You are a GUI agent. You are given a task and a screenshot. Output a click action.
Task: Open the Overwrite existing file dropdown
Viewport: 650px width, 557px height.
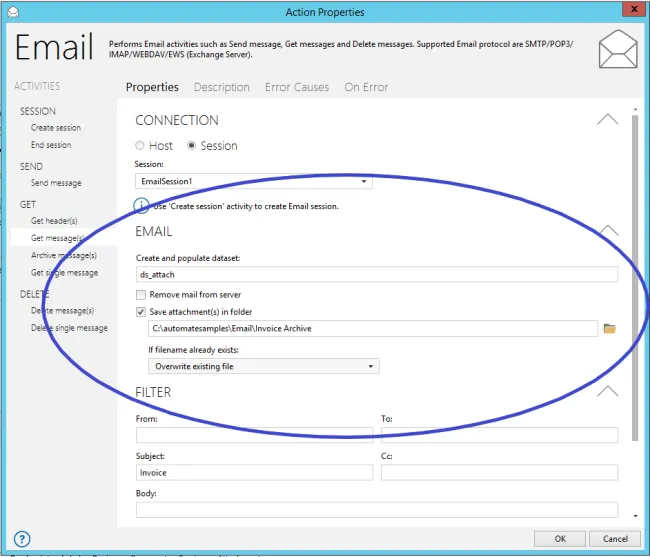click(264, 366)
